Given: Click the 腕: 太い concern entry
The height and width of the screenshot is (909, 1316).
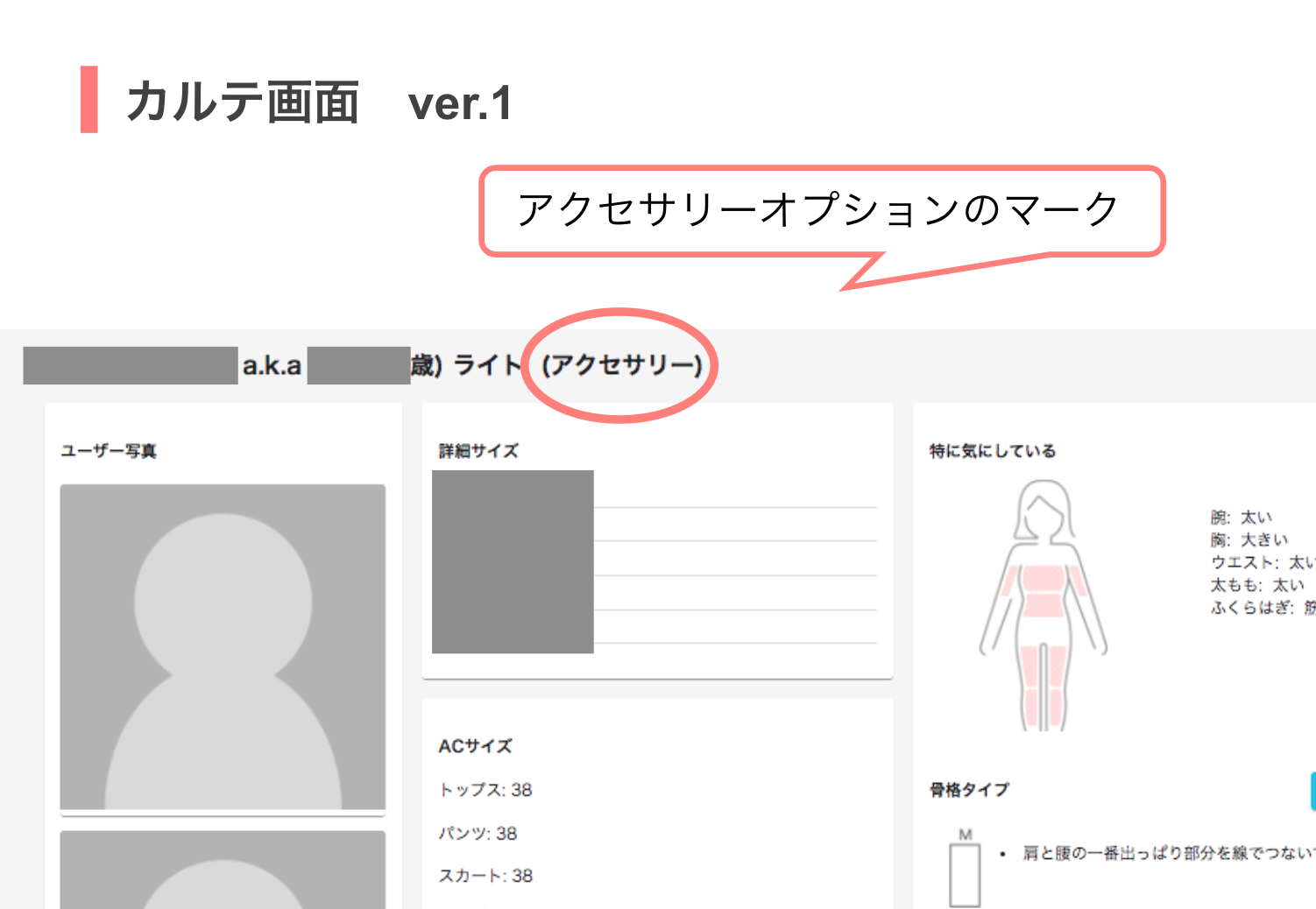Looking at the screenshot, I should coord(1241,518).
